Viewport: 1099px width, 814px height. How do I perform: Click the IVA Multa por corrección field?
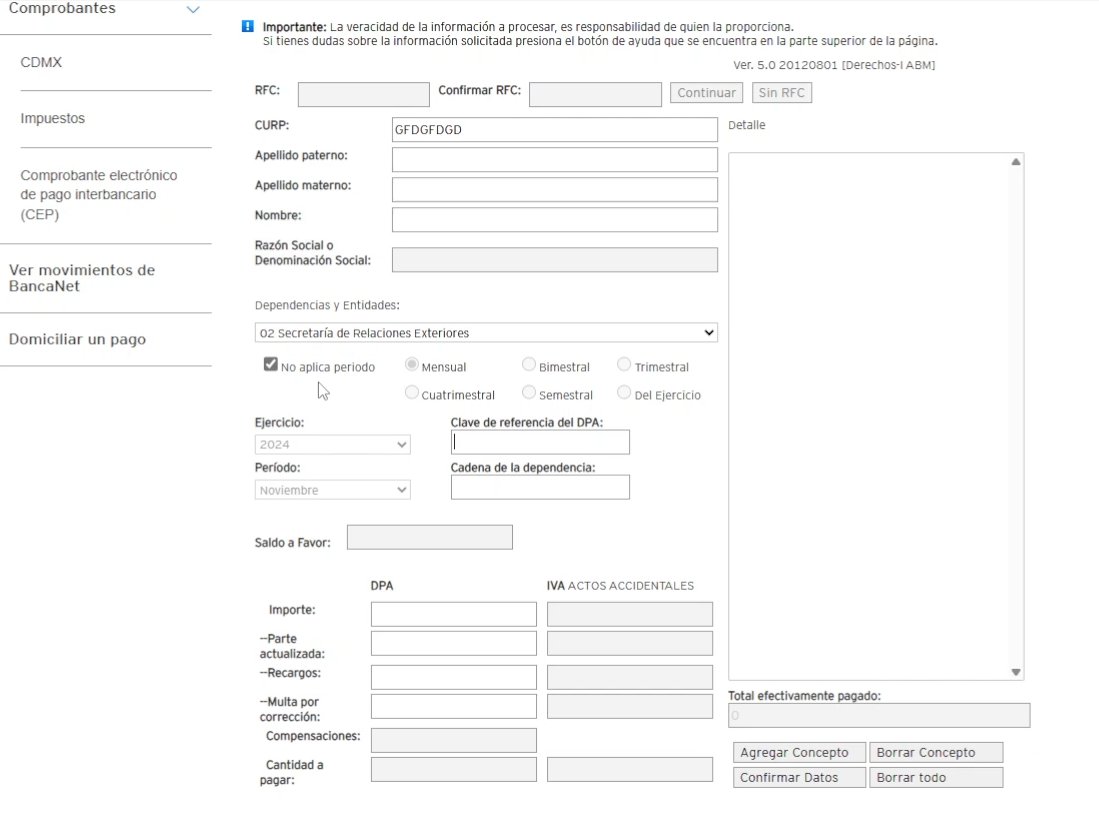(x=630, y=706)
